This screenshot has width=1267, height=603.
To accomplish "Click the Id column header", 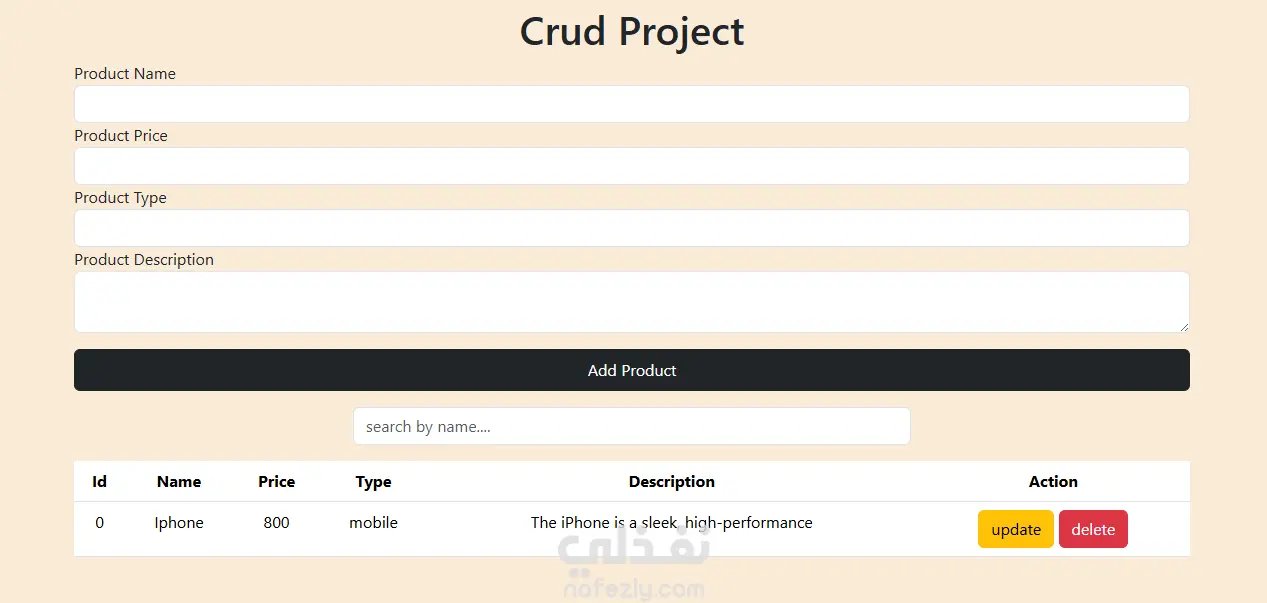I will tap(100, 482).
